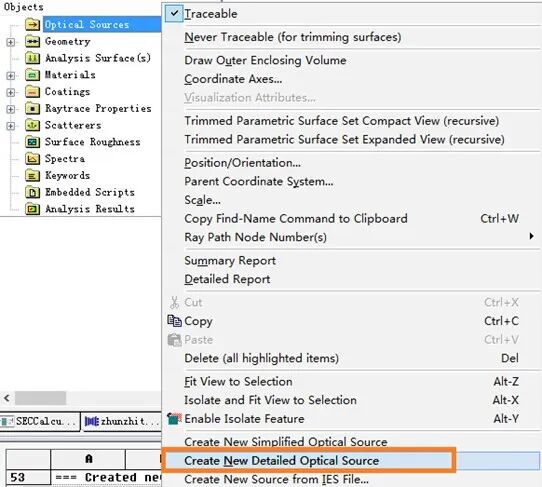The image size is (542, 487).
Task: Click the SECCalcu tab icon
Action: pyautogui.click(x=7, y=421)
